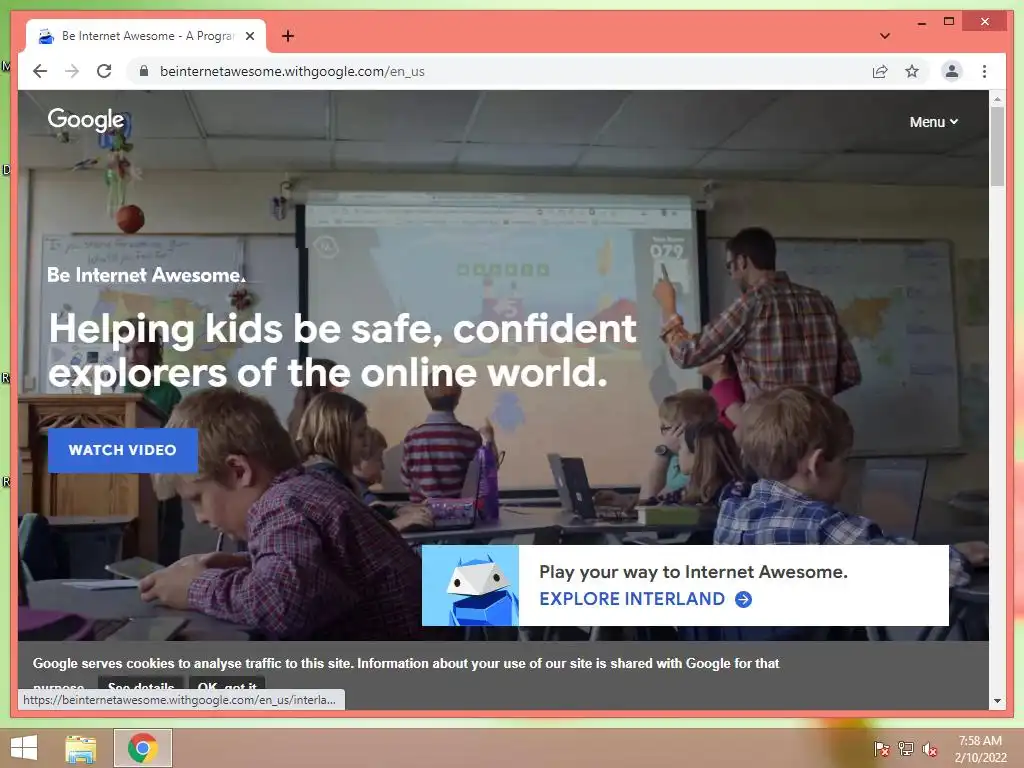
Task: Go back using the browser back arrow
Action: pyautogui.click(x=40, y=71)
